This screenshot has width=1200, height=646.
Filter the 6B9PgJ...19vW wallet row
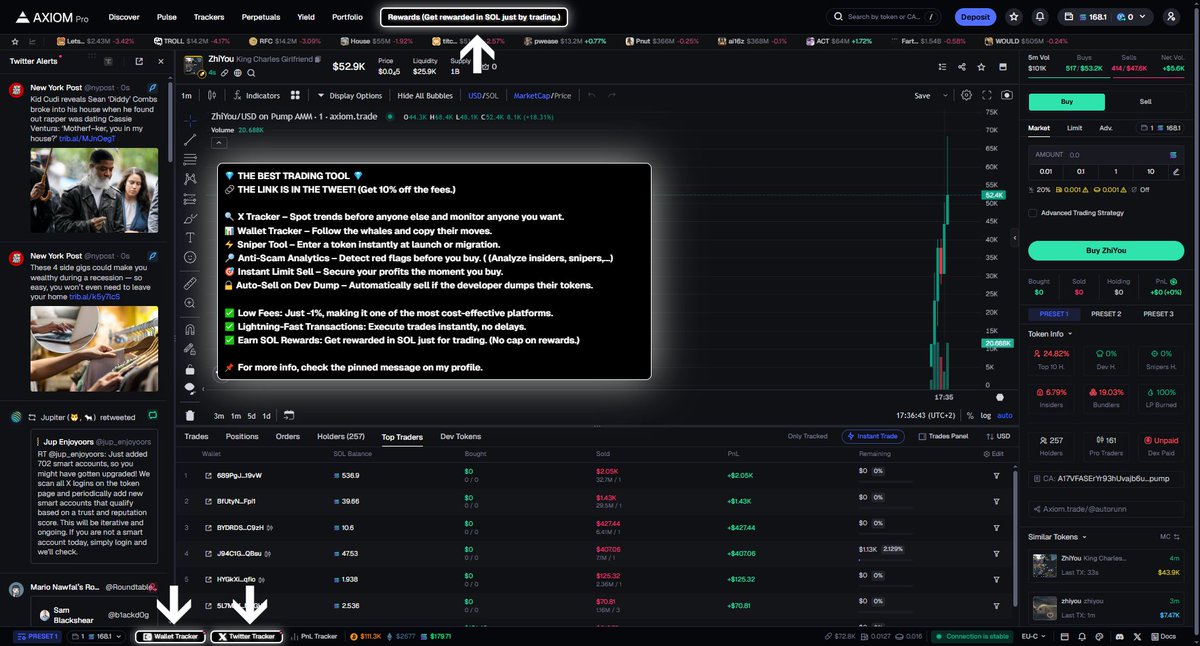[996, 476]
